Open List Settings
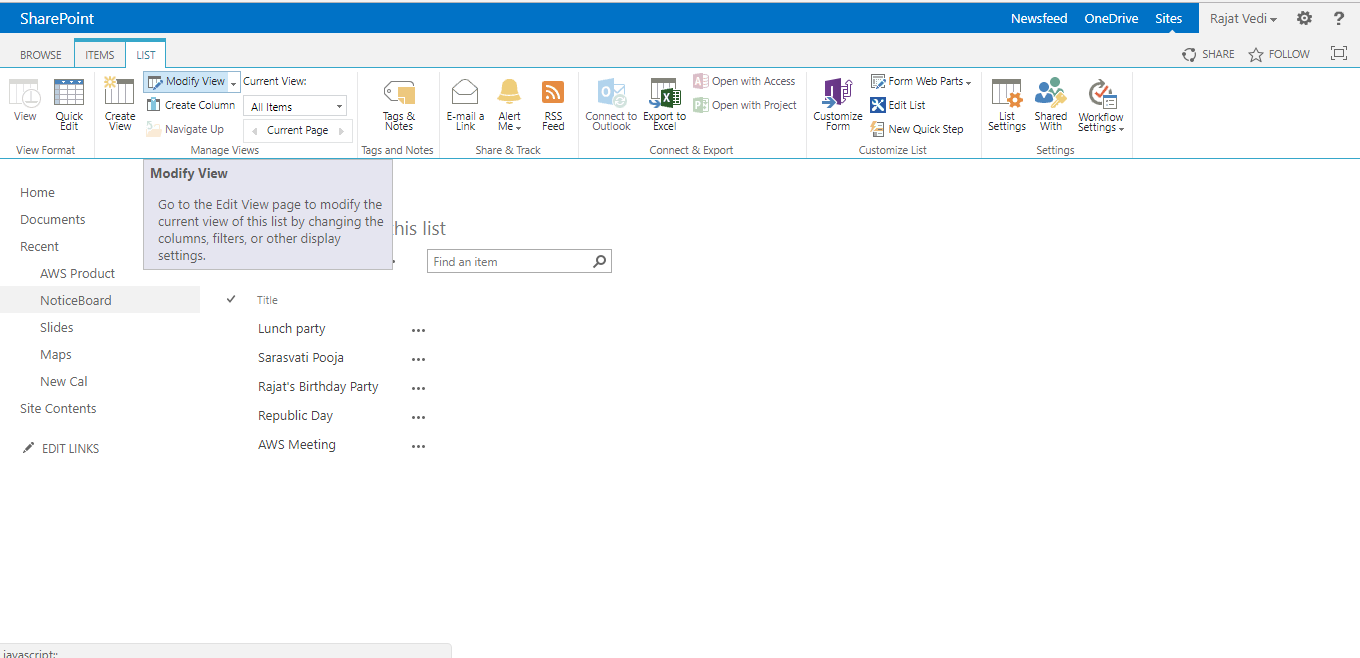This screenshot has width=1360, height=658. coord(1006,104)
